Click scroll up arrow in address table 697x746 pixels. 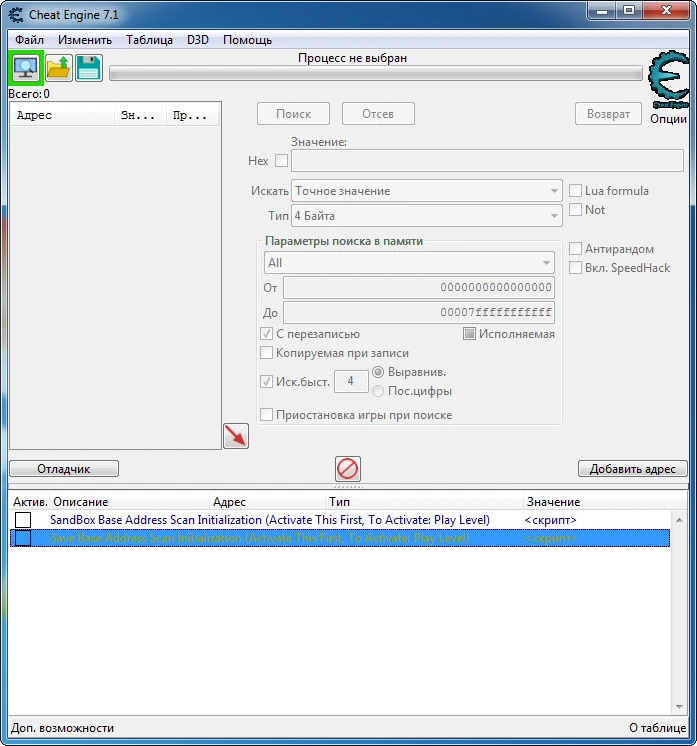click(679, 520)
